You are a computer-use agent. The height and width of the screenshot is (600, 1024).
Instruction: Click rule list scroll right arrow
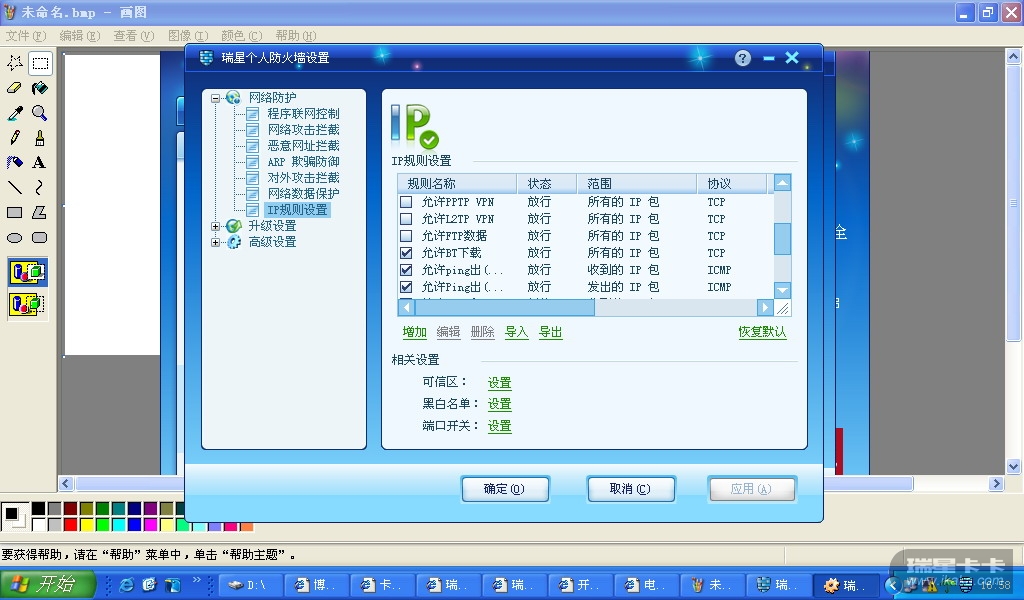[x=765, y=307]
